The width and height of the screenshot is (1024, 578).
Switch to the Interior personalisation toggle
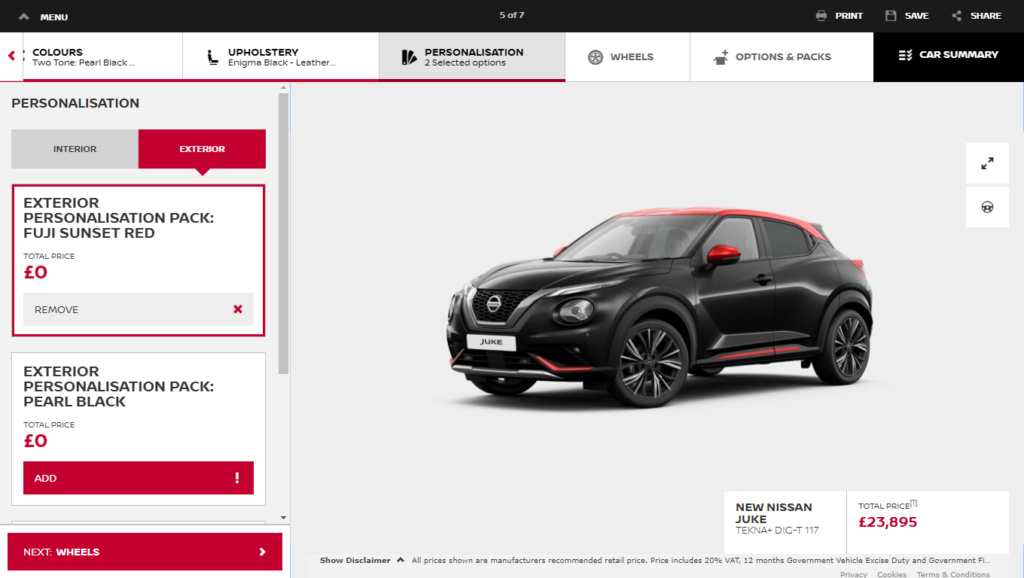coord(74,149)
